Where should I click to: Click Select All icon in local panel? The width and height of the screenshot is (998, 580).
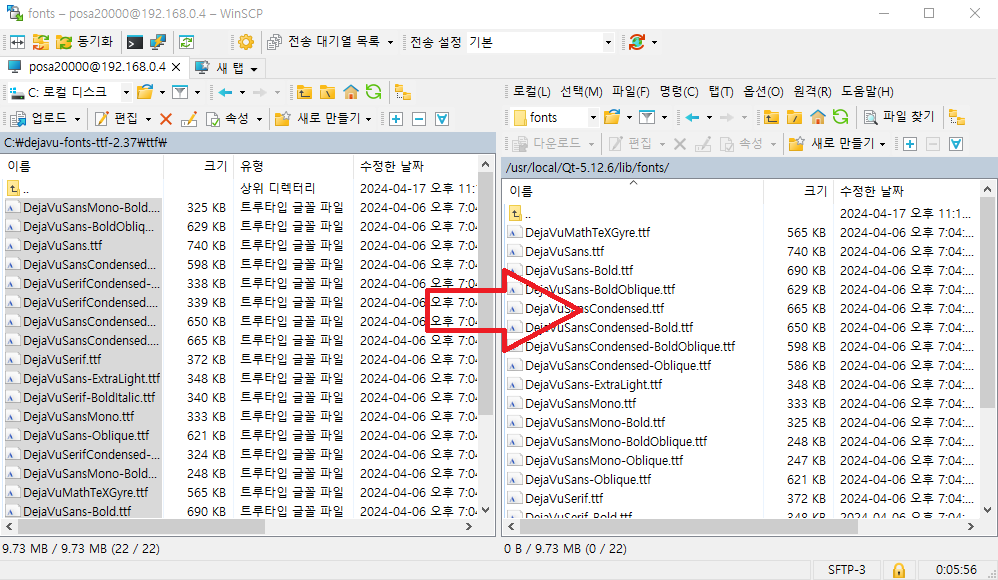442,118
